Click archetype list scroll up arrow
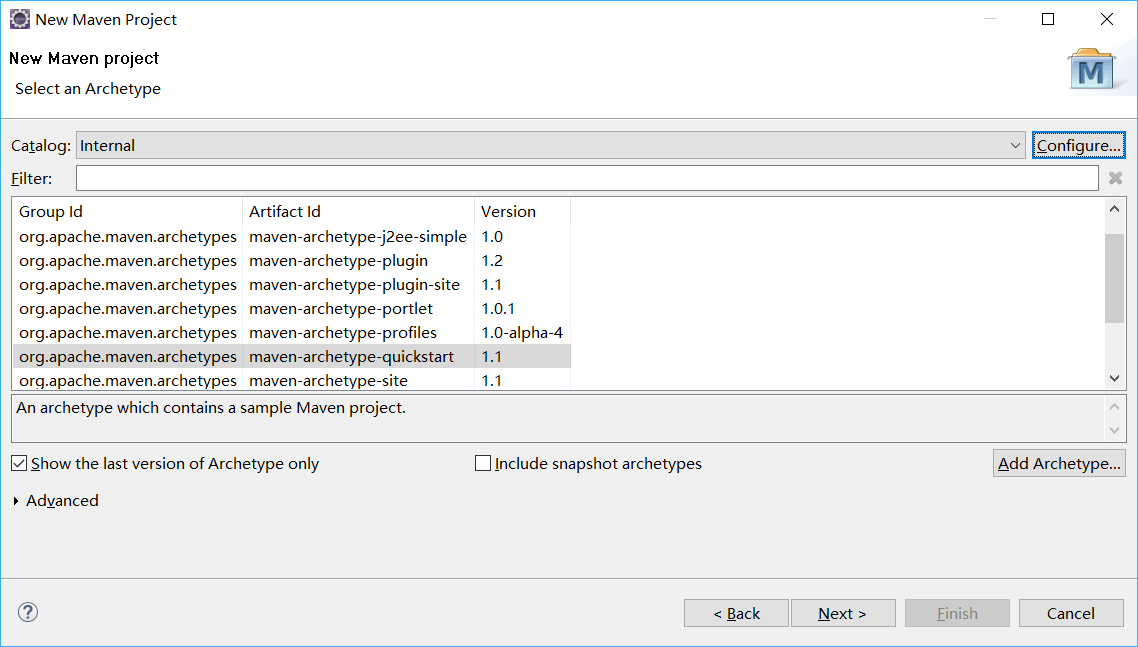1138x647 pixels. coord(1115,209)
